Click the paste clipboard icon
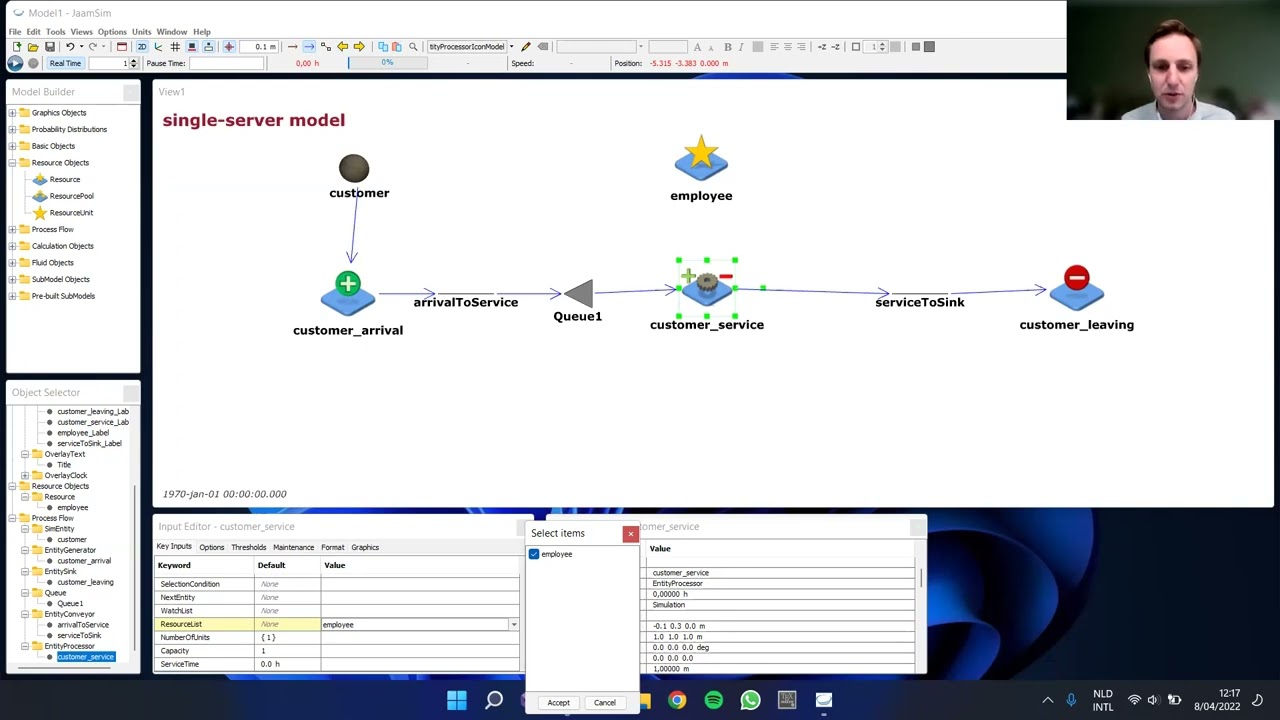This screenshot has height=720, width=1280. tap(397, 46)
